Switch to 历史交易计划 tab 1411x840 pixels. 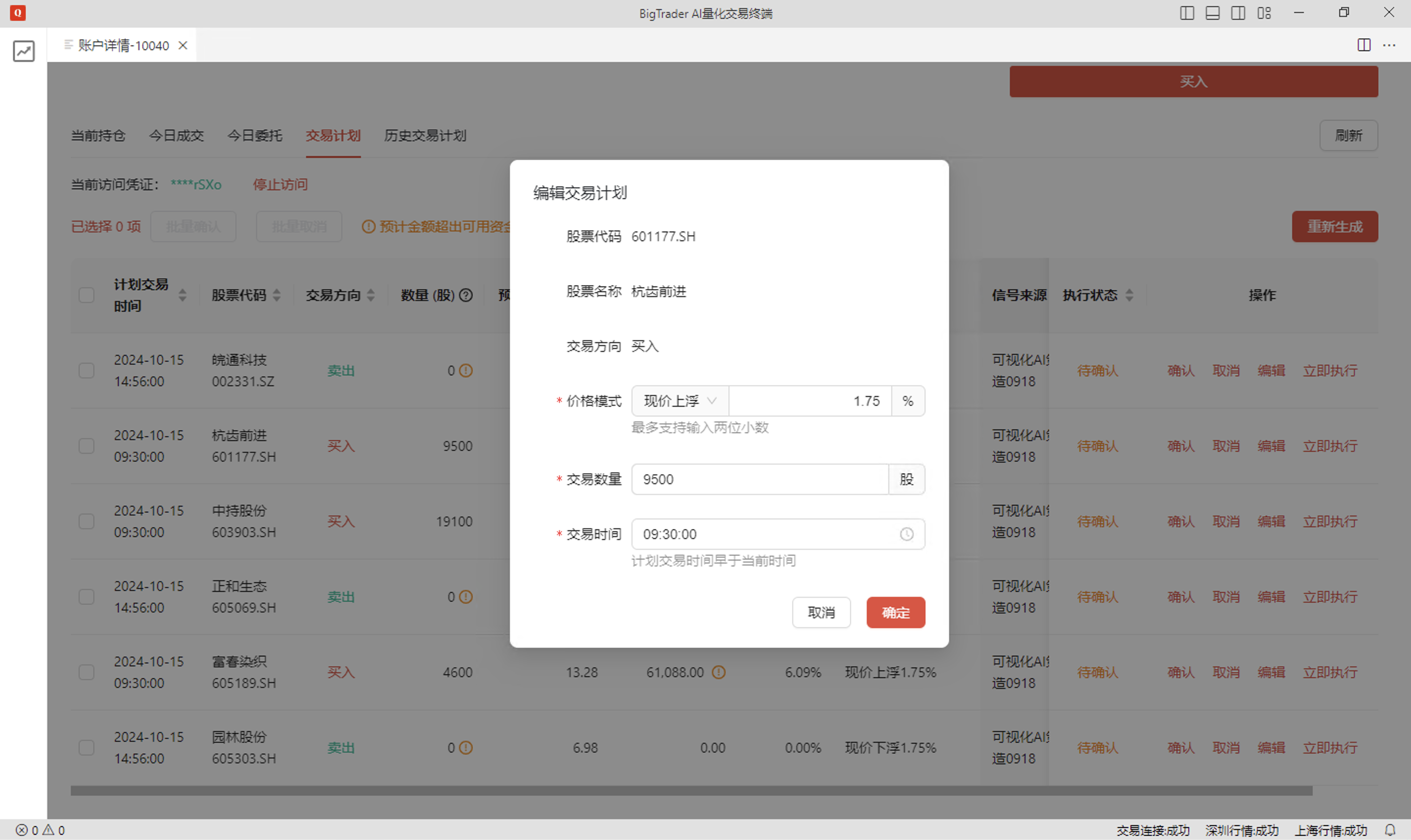point(425,136)
